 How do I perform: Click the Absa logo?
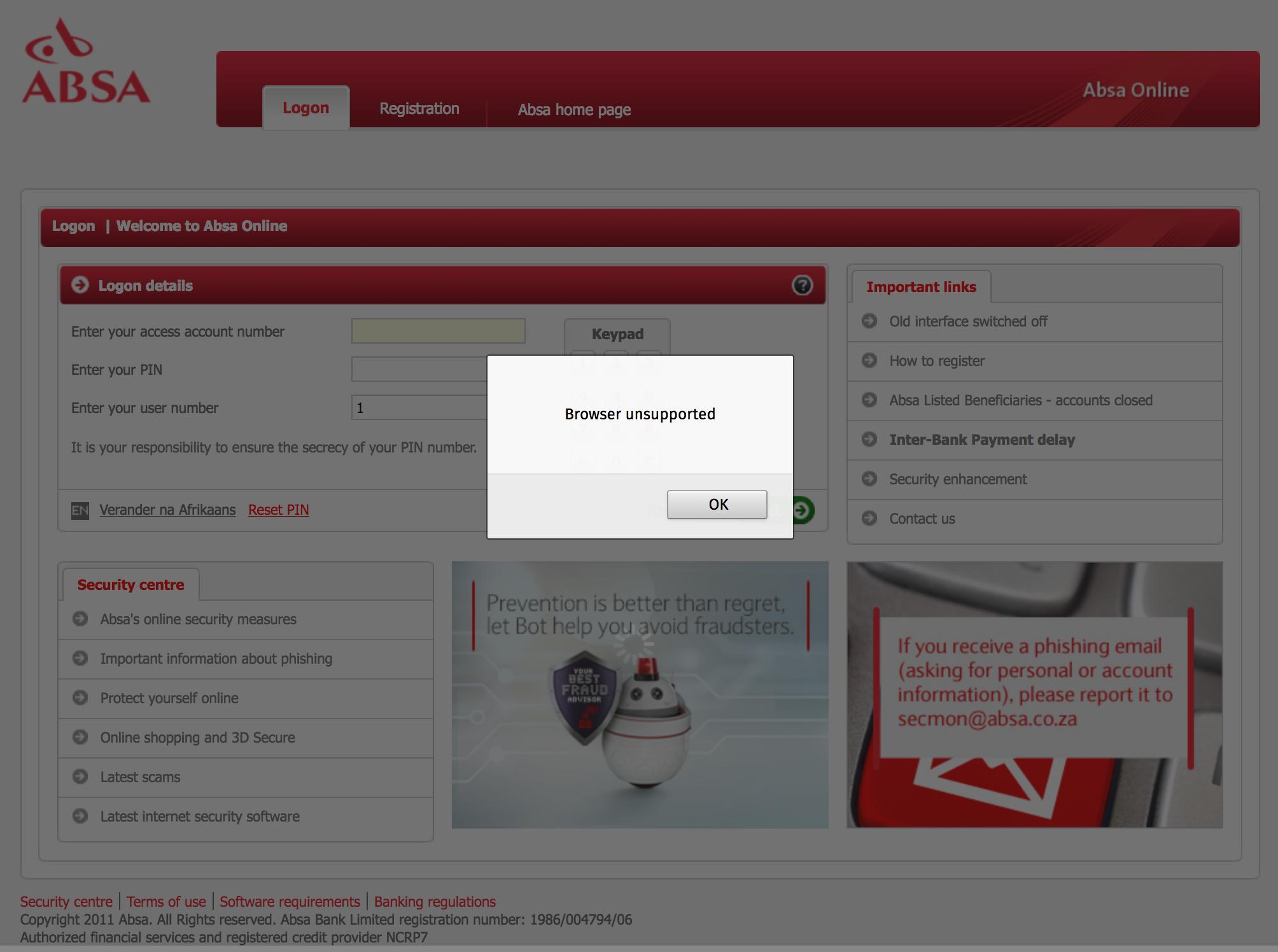coord(86,61)
